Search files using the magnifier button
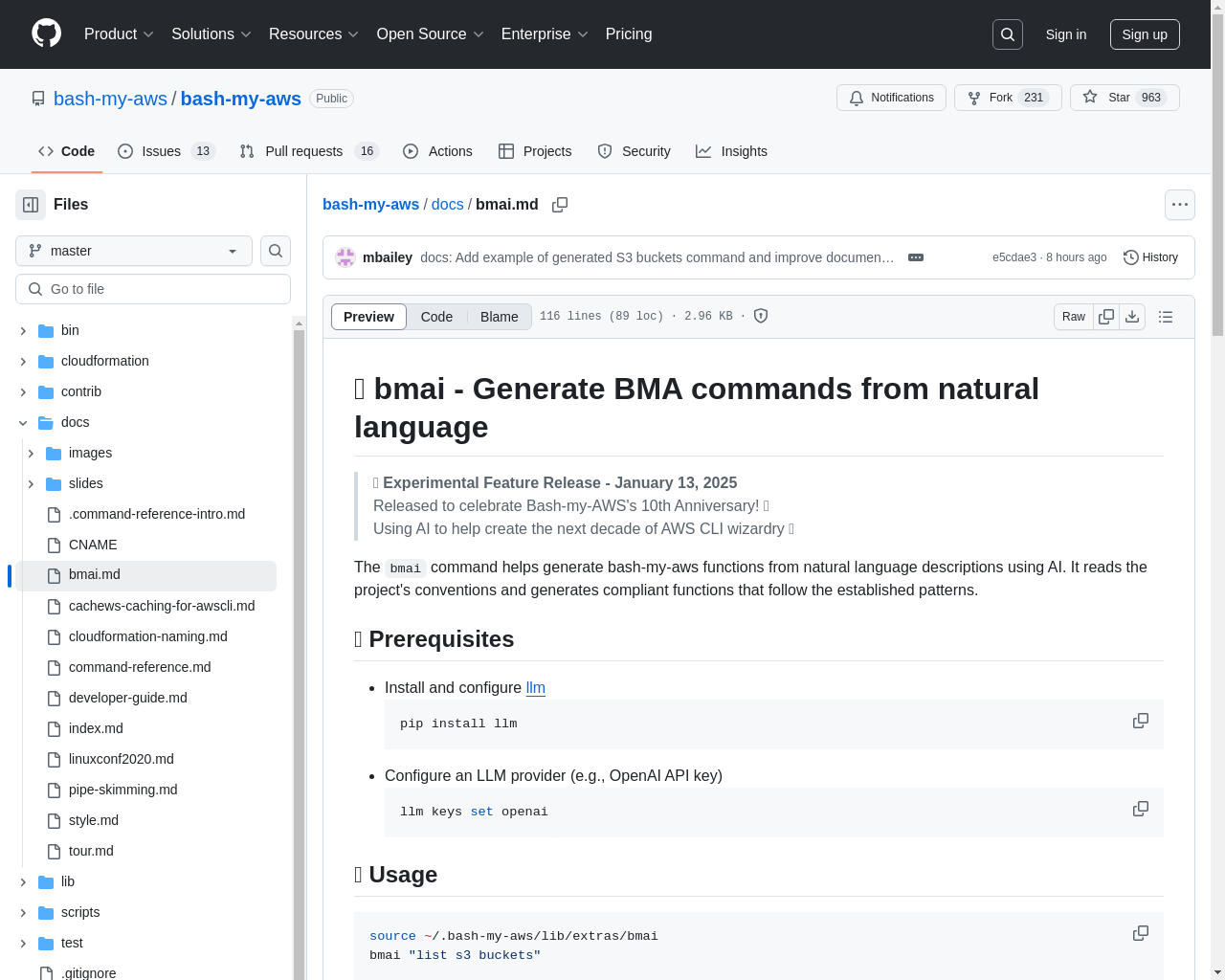Image resolution: width=1225 pixels, height=980 pixels. pos(276,251)
